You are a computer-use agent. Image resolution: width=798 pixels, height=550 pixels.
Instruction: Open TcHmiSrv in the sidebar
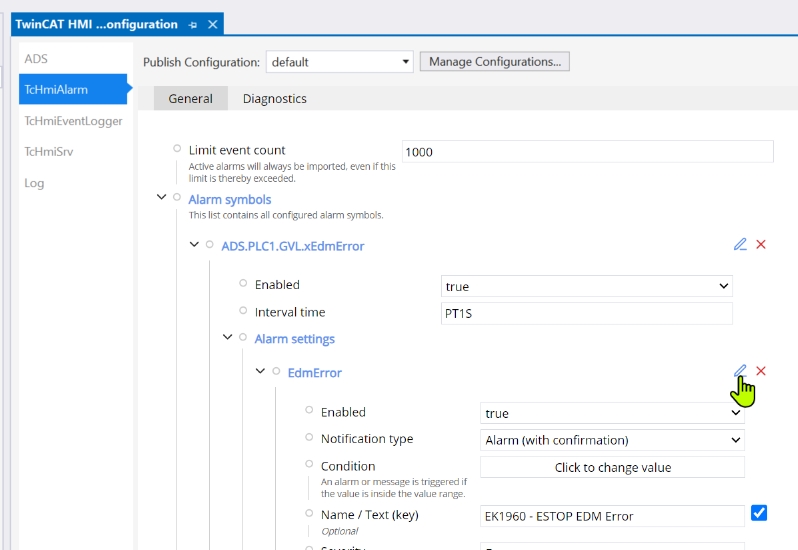49,152
